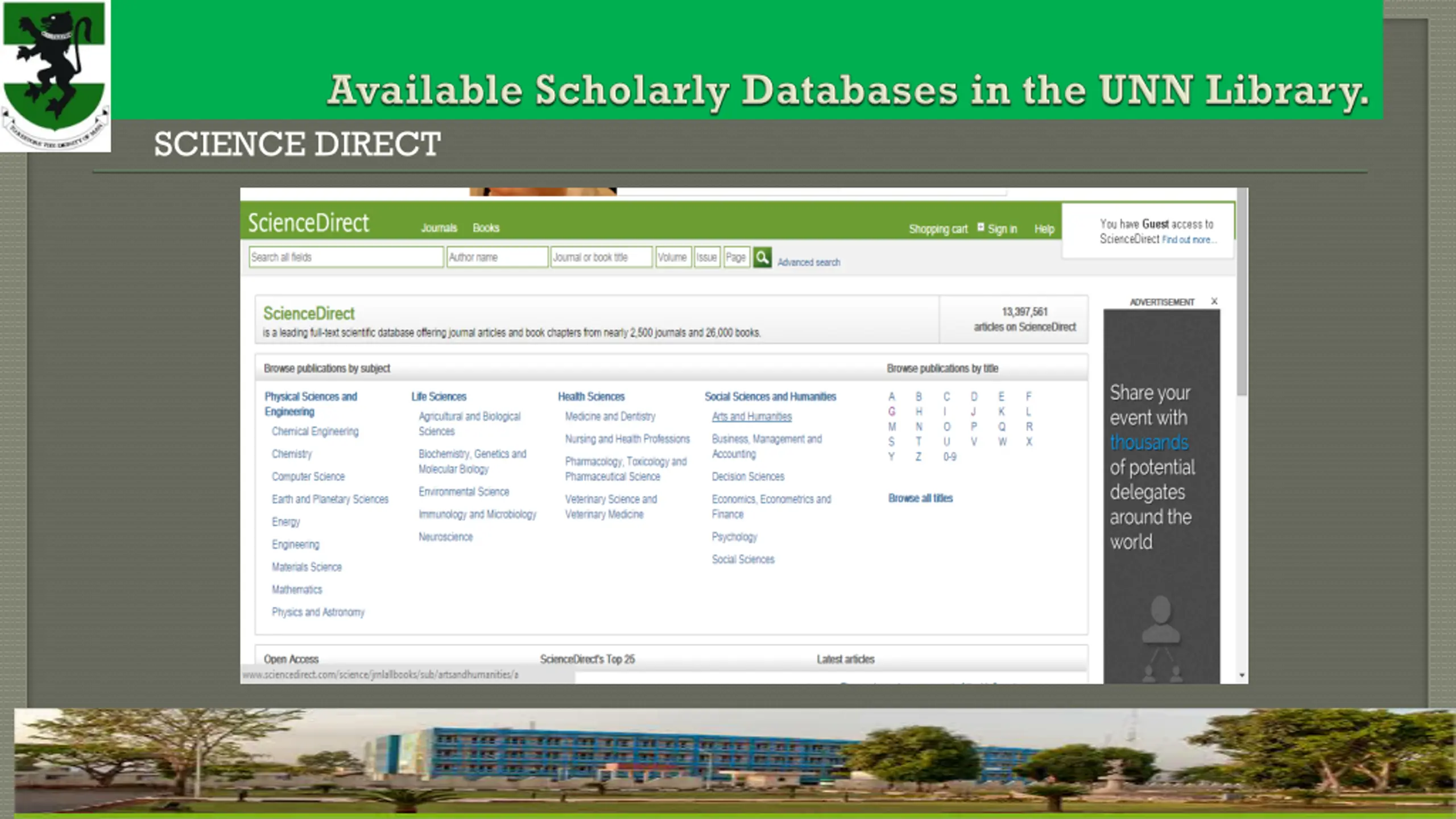Open the Books menu in ScienceDirect header
The height and width of the screenshot is (819, 1456).
[486, 228]
